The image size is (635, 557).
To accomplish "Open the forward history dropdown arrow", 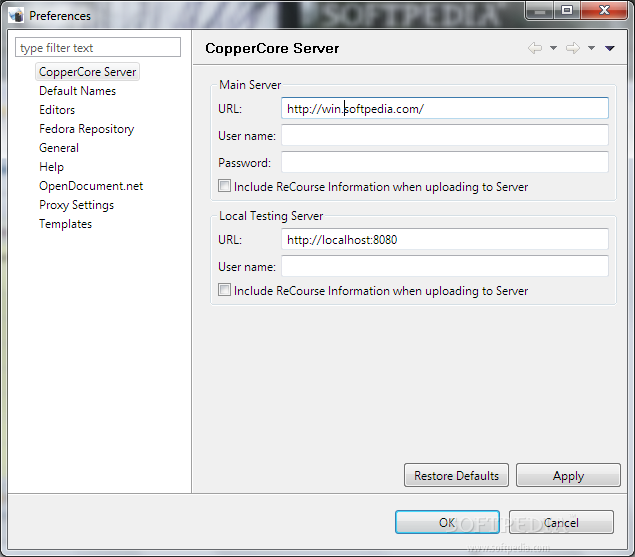I will click(x=591, y=48).
